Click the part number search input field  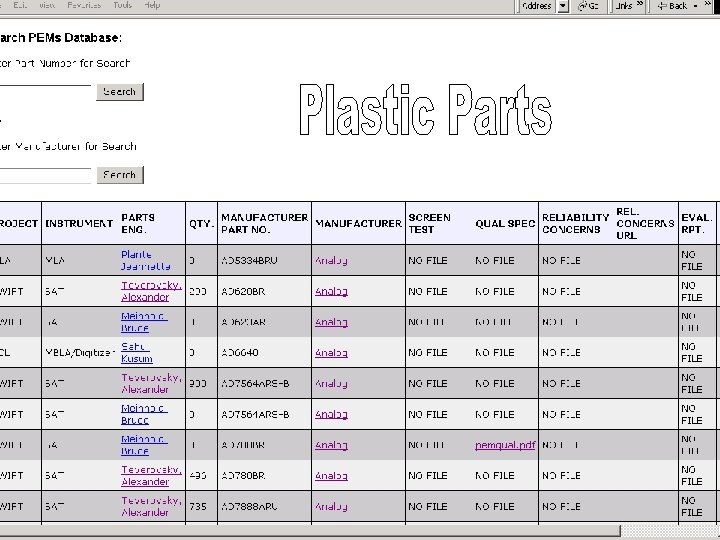pos(45,92)
